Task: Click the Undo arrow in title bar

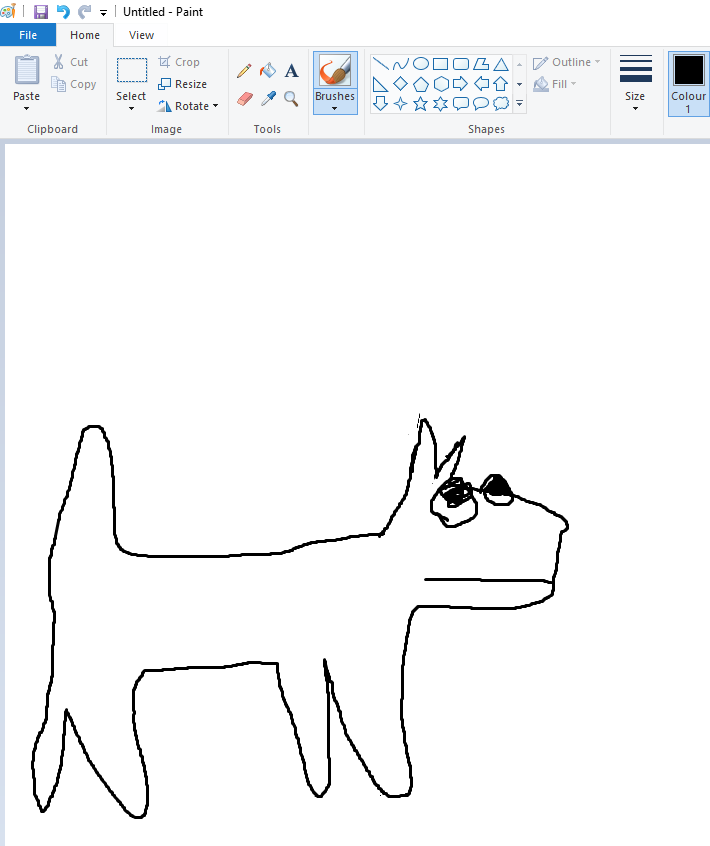Action: pos(63,11)
